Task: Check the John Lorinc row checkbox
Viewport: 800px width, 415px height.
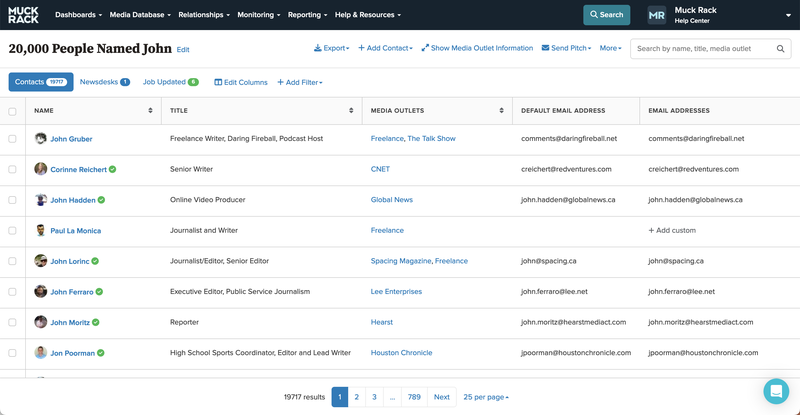Action: (12, 261)
